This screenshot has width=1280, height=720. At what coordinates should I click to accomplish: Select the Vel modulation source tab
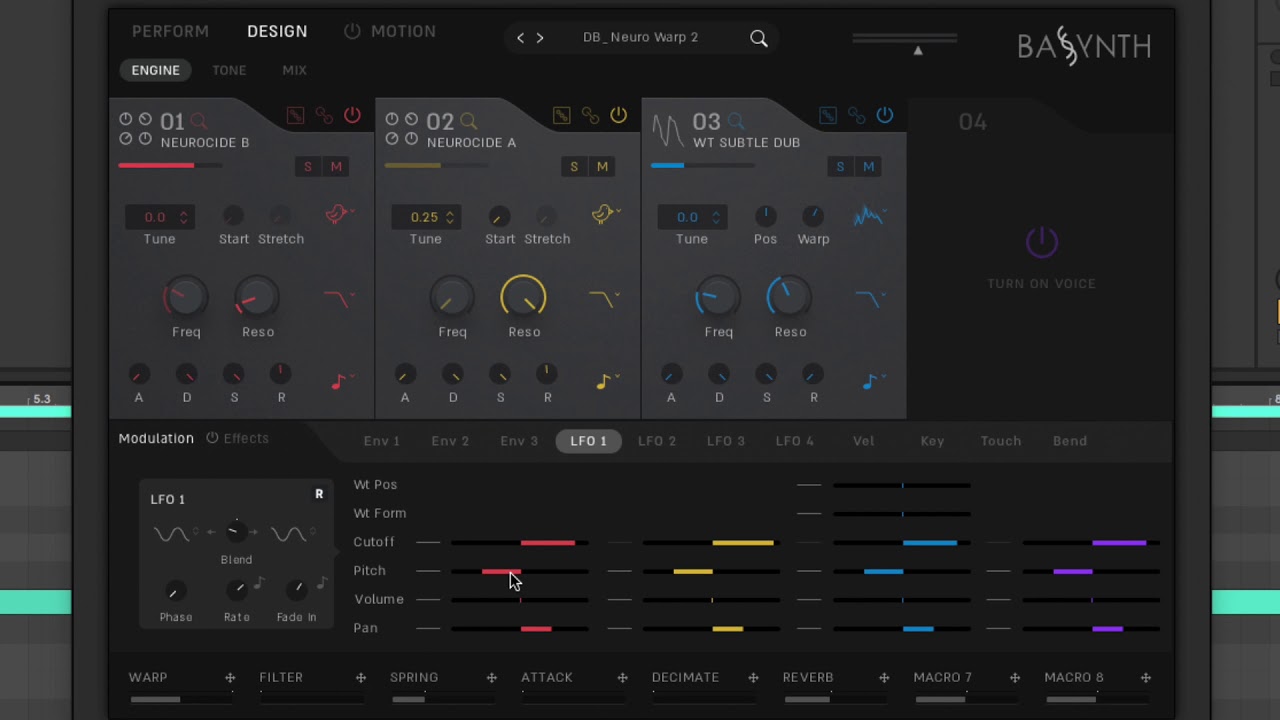(x=863, y=441)
